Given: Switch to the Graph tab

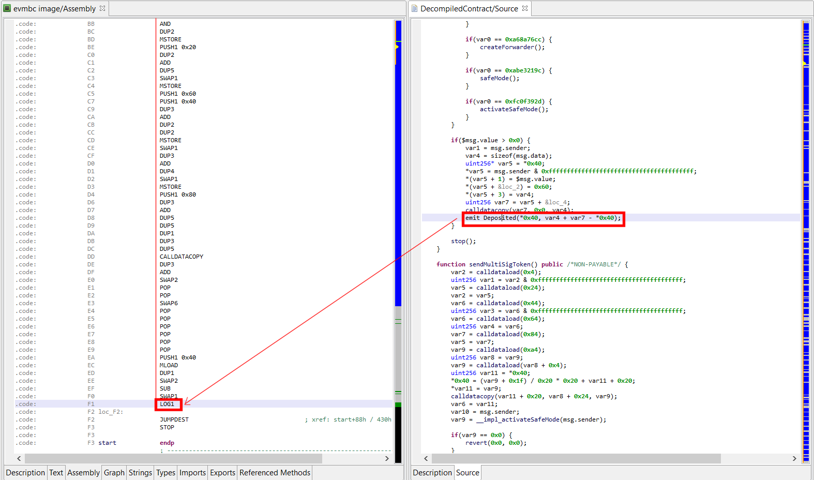Looking at the screenshot, I should click(114, 473).
